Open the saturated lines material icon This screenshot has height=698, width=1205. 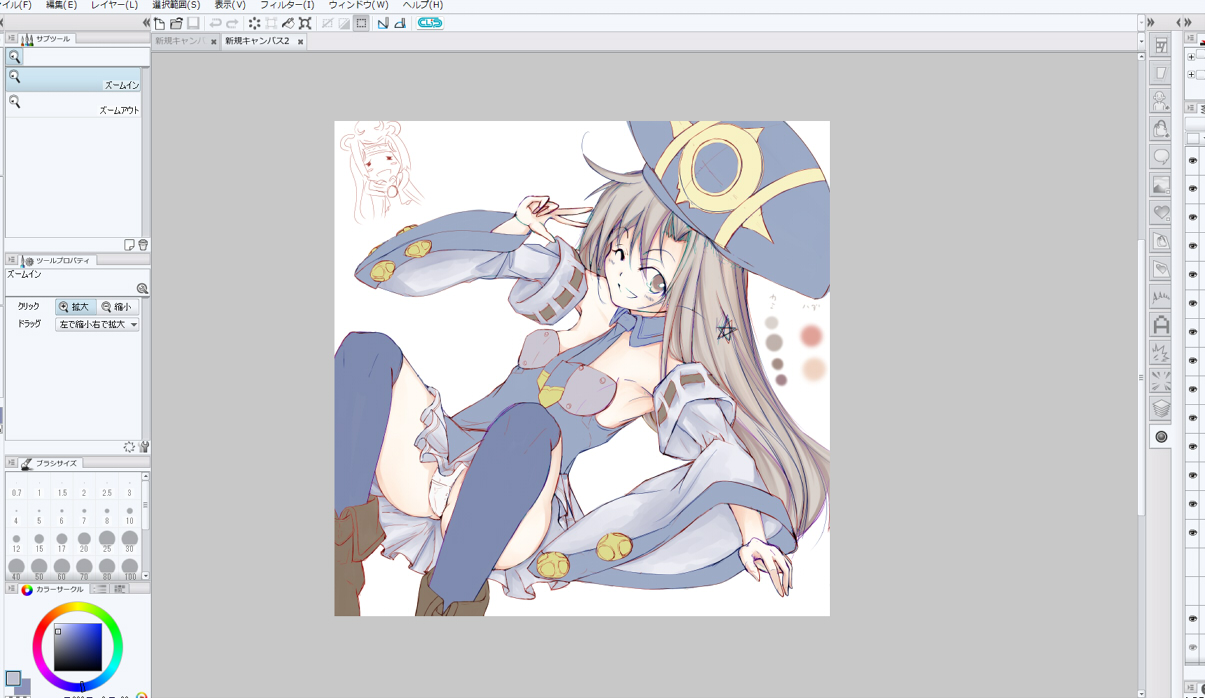click(1161, 381)
